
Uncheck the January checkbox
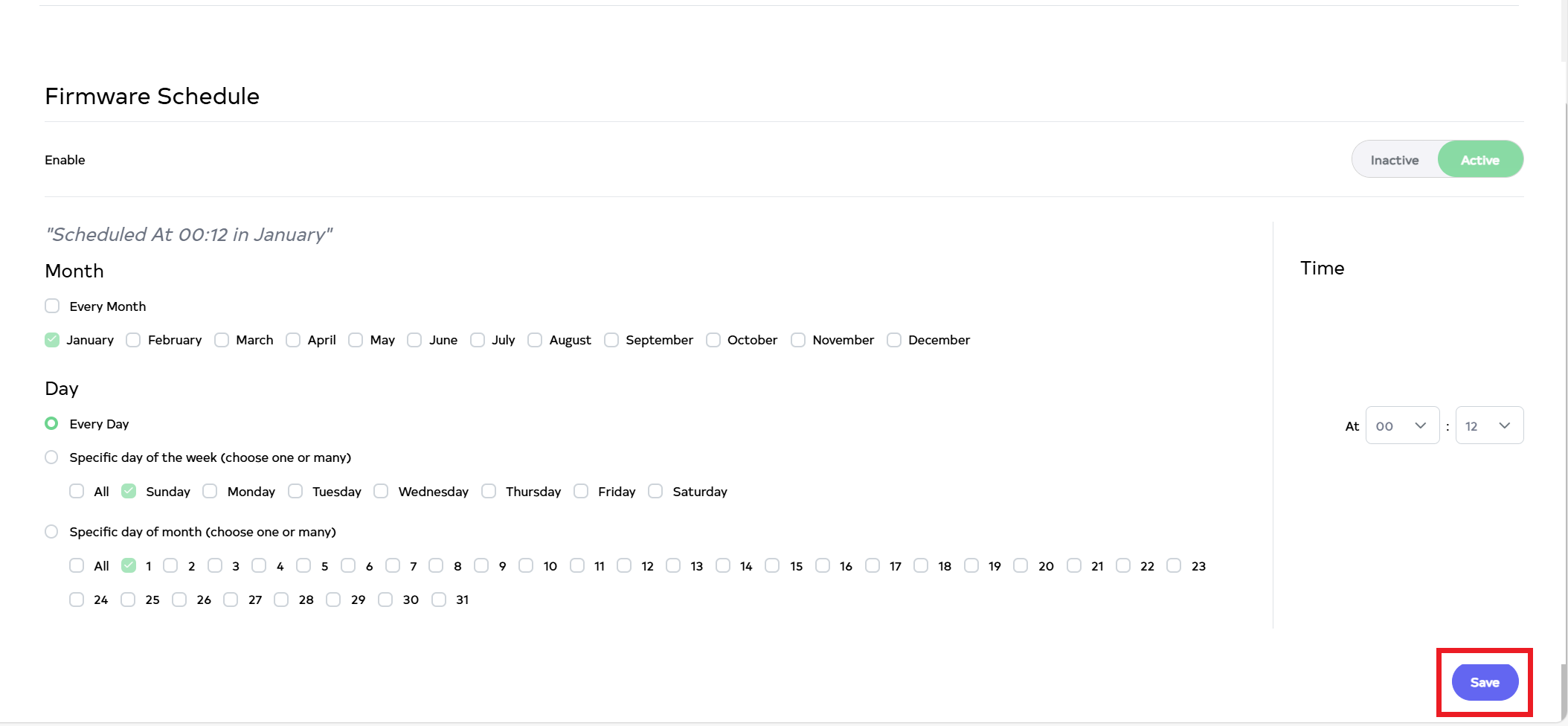[x=52, y=340]
